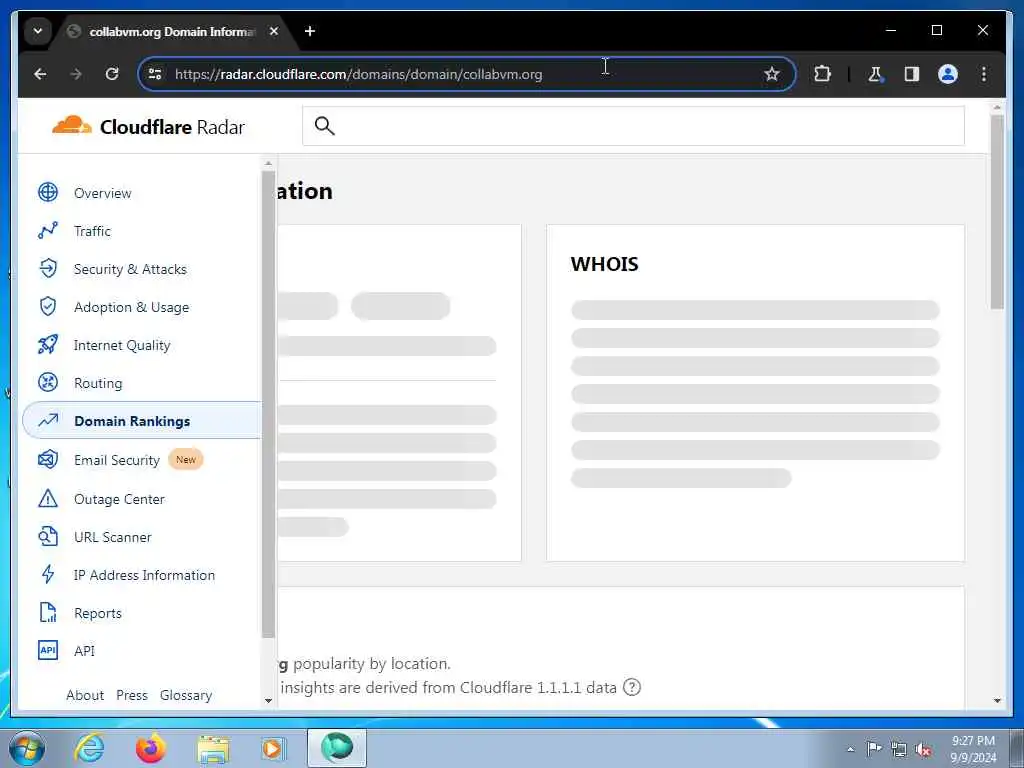
Task: Click the Email Security envelope icon
Action: click(x=48, y=459)
